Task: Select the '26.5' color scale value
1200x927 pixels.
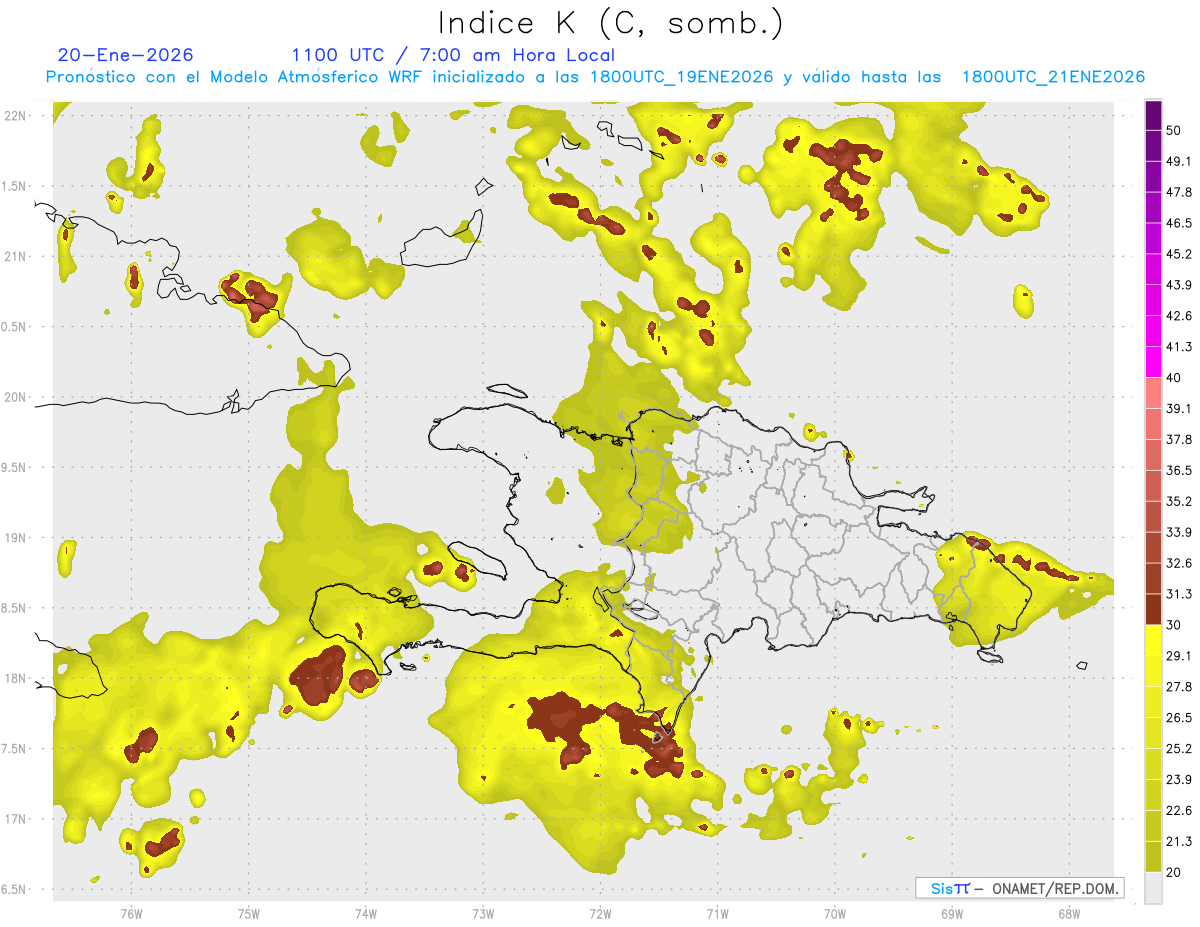Action: click(1179, 718)
